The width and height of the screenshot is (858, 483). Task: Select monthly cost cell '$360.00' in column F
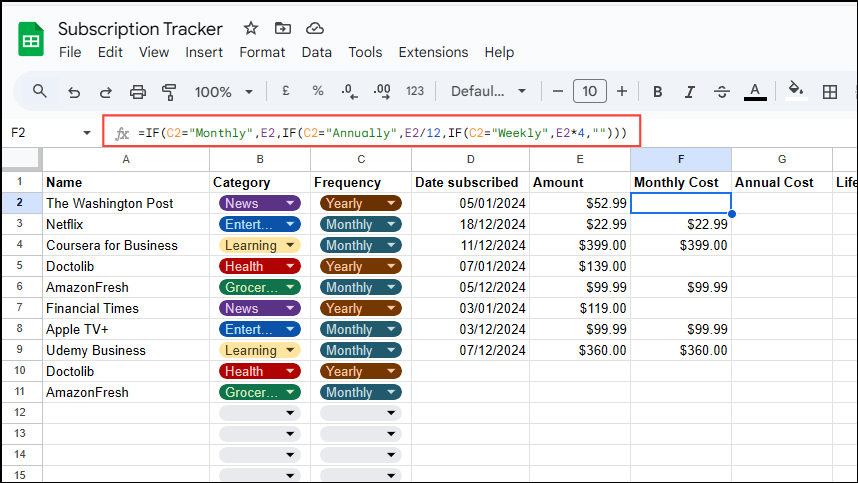pos(681,350)
